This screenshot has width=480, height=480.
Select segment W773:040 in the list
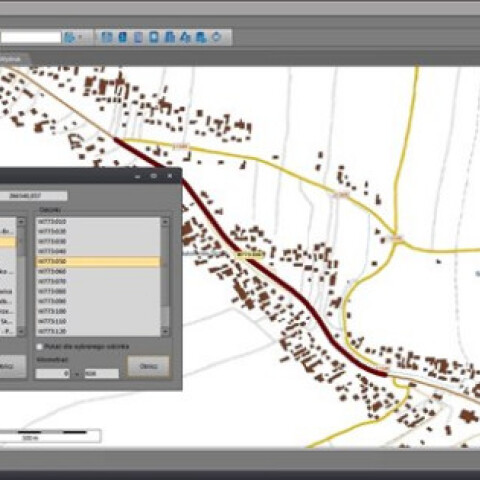98,251
